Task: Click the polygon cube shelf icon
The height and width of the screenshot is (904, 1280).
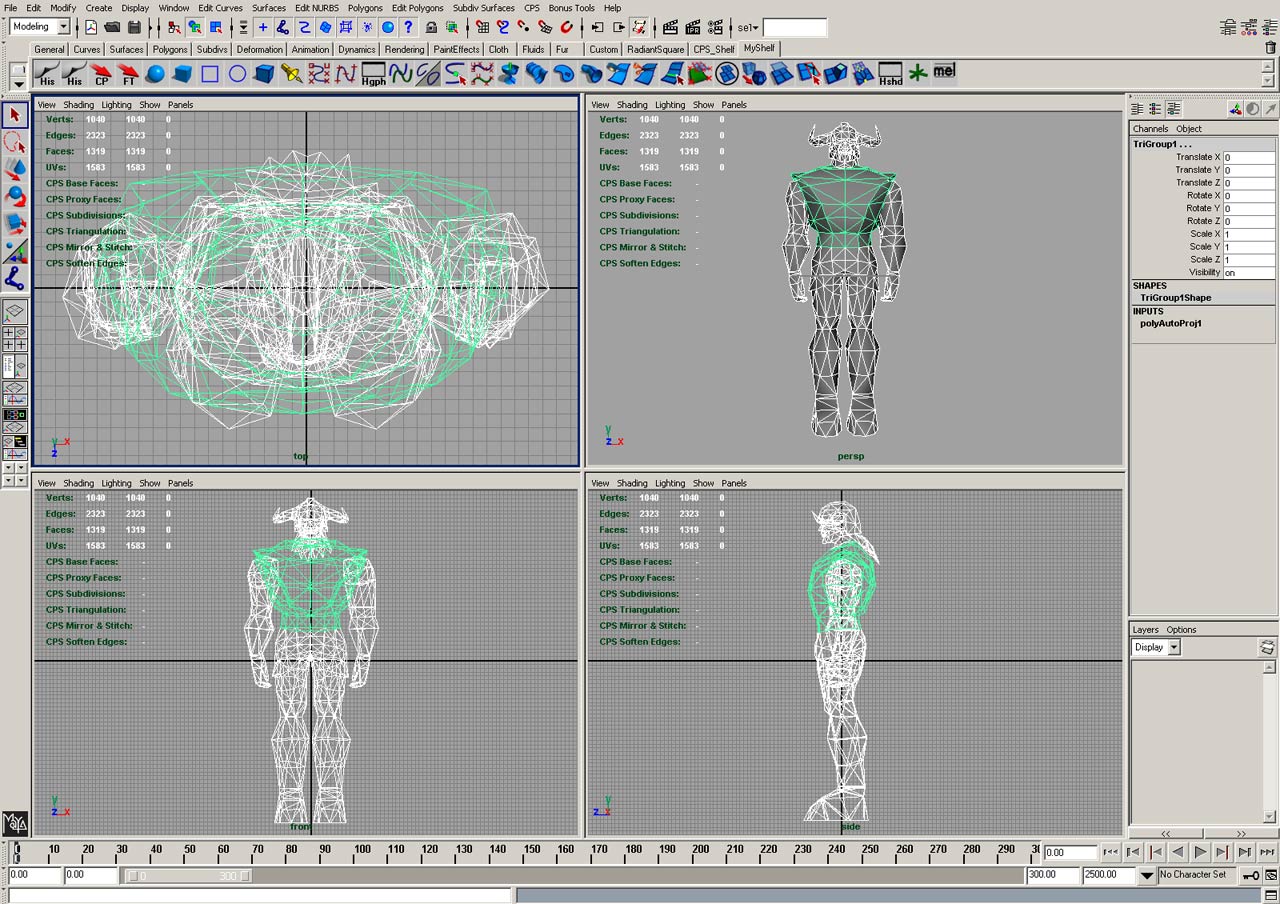Action: (x=182, y=73)
